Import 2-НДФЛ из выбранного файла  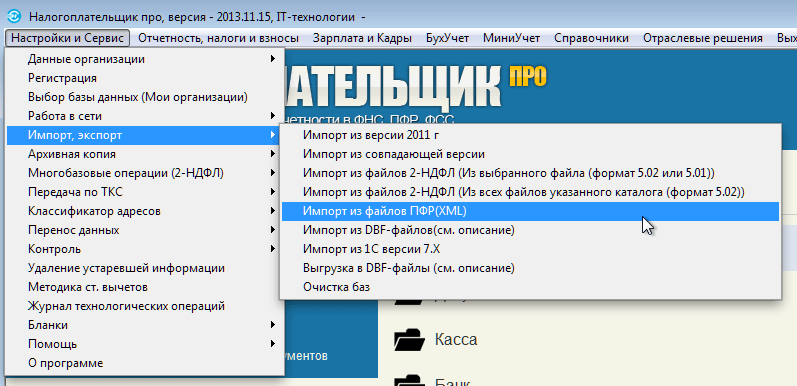[x=530, y=173]
